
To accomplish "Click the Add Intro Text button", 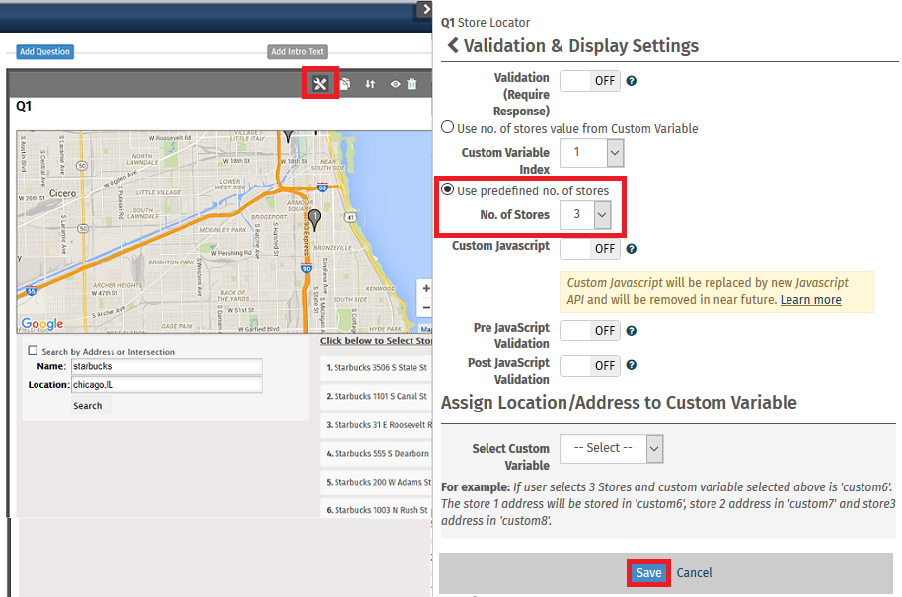I will pos(297,52).
